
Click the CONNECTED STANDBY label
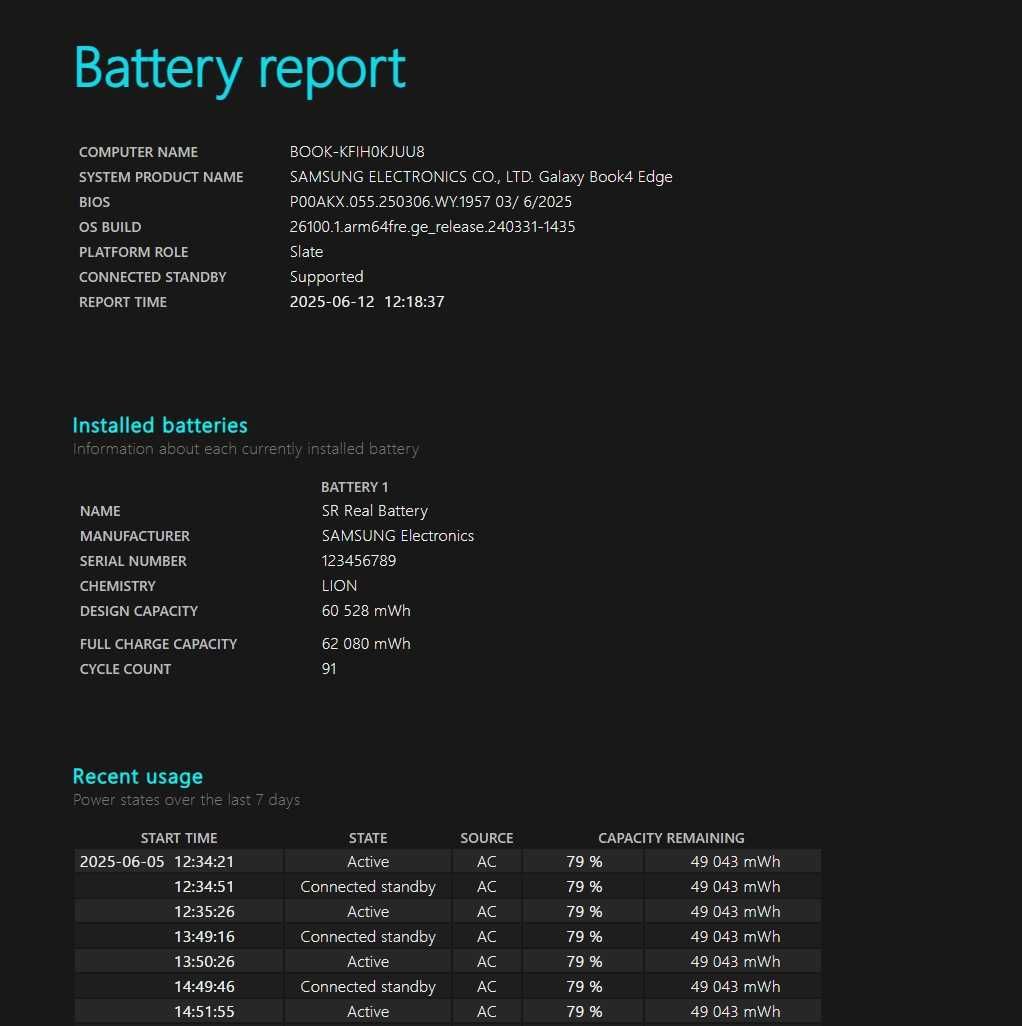(152, 277)
